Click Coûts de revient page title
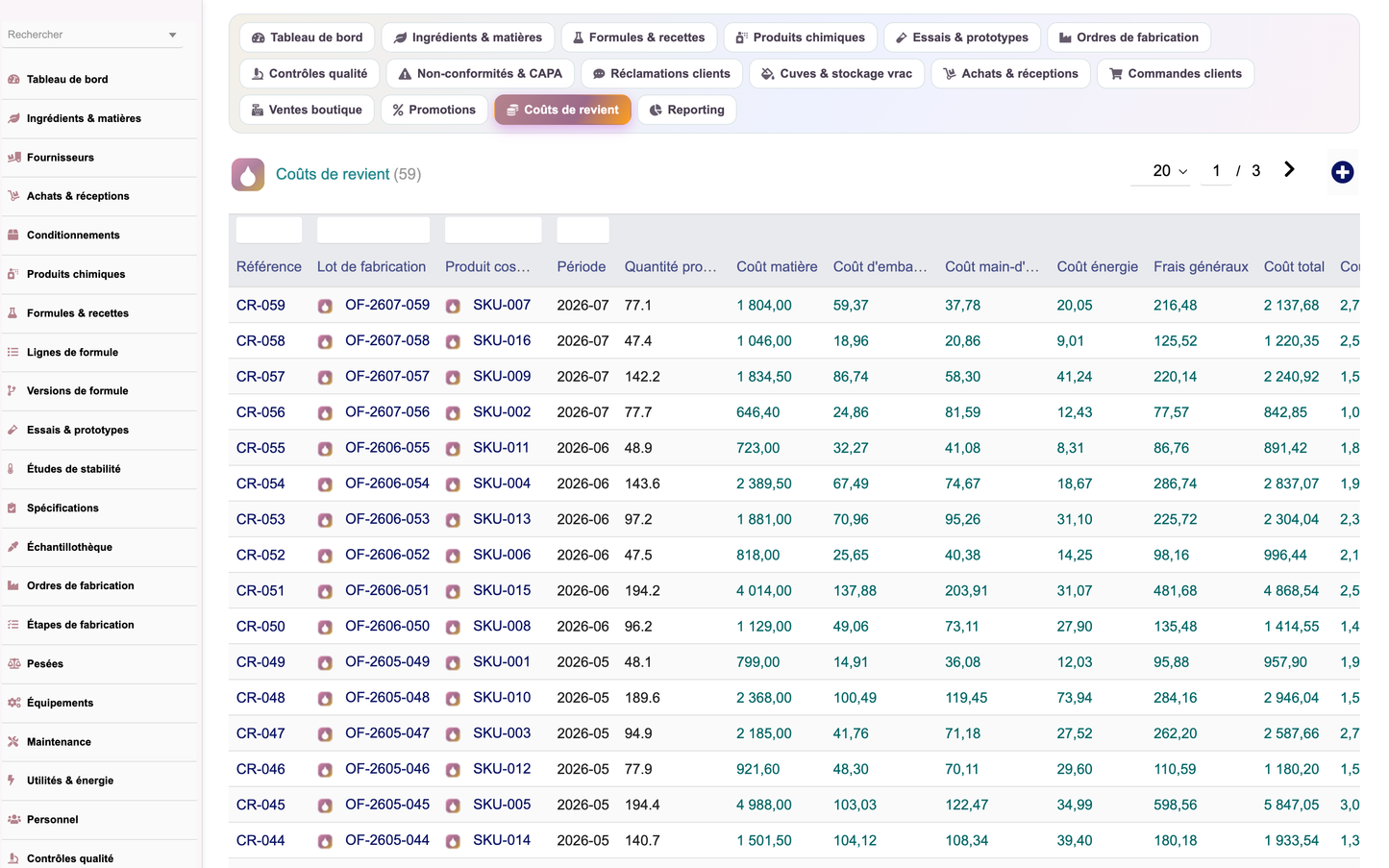Screen dimensions: 1389x868 coord(333,174)
